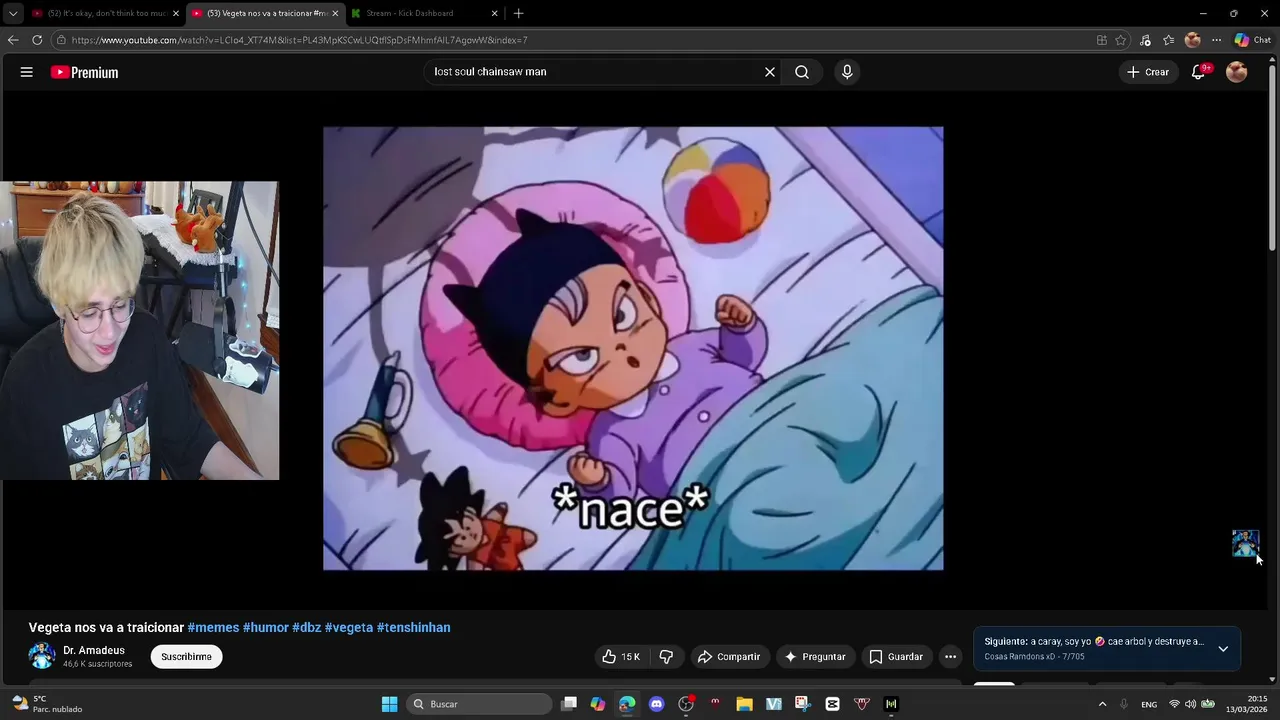Switch to Edge browser in taskbar
1280x720 pixels.
click(627, 704)
